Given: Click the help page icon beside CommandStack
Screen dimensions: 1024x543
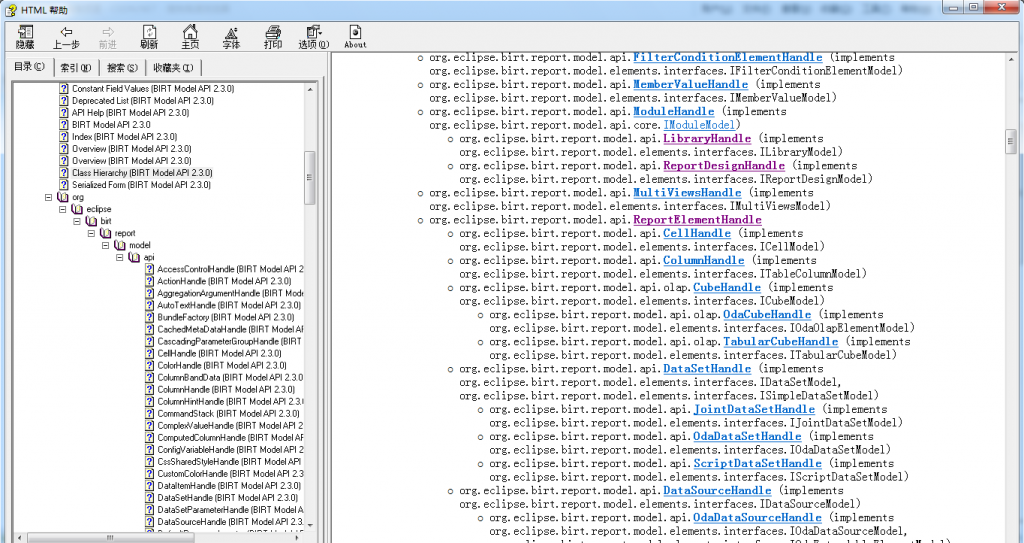Looking at the screenshot, I should point(150,414).
